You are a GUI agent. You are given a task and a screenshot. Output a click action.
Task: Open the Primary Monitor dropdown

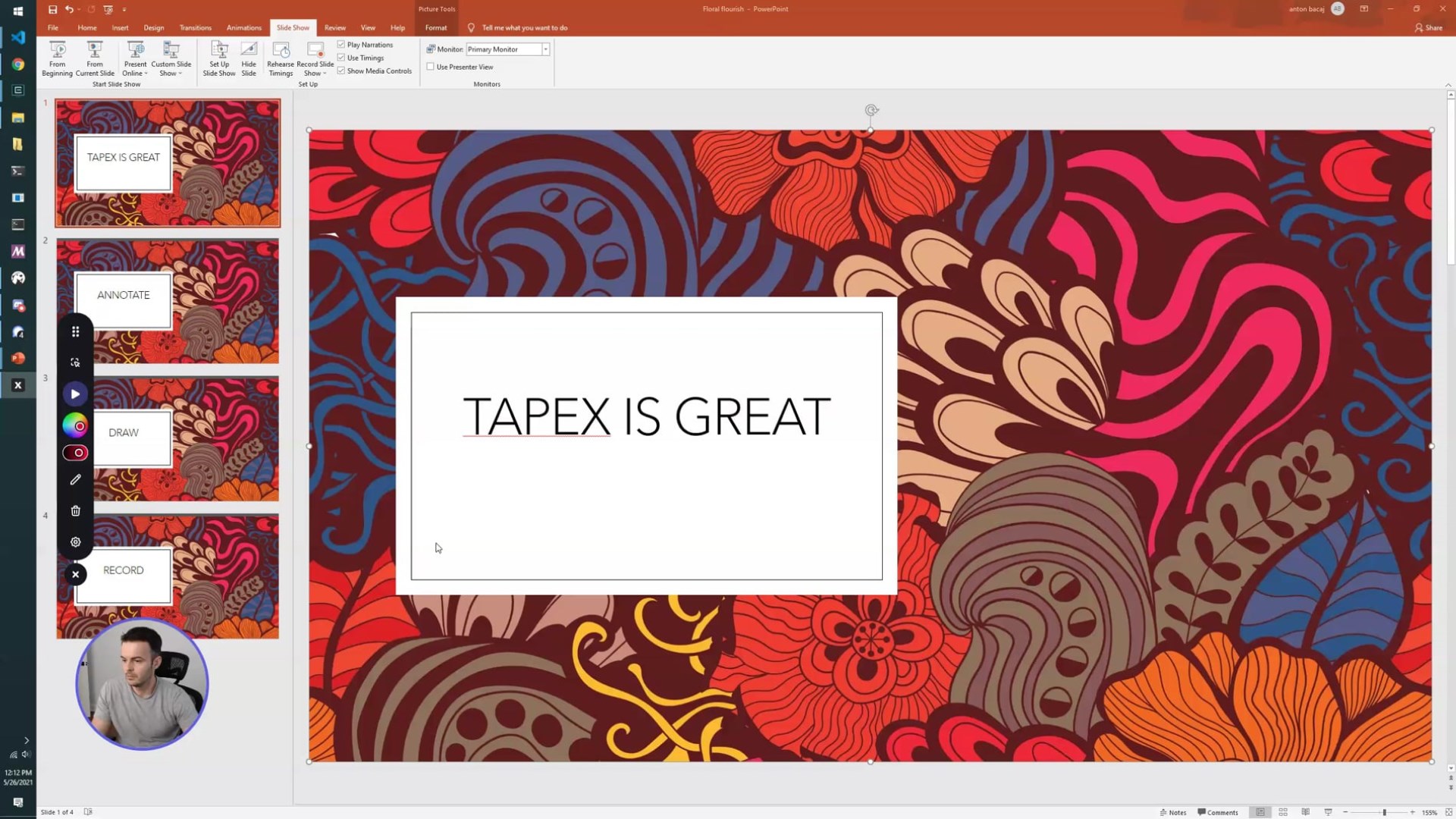point(545,49)
